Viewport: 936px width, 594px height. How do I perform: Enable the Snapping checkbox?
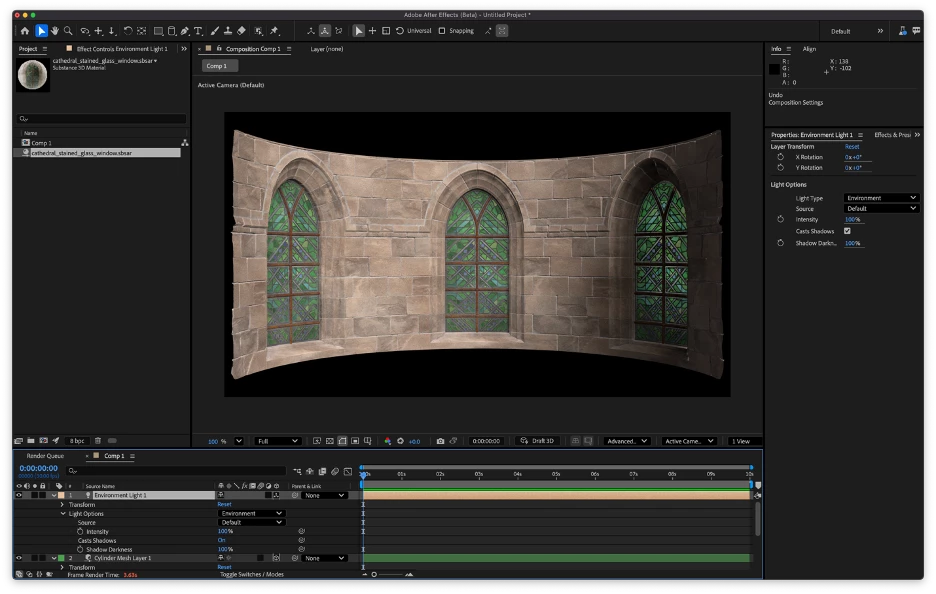[442, 31]
